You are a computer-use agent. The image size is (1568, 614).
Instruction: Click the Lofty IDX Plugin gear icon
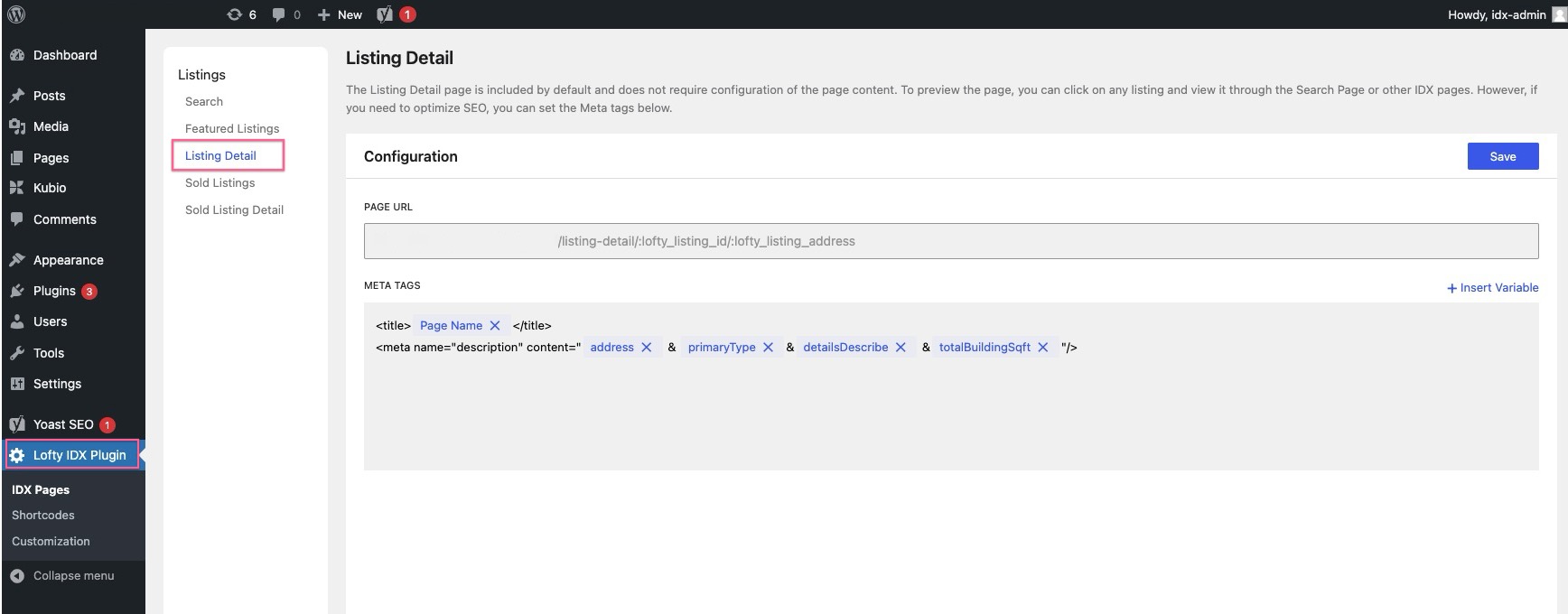click(17, 455)
